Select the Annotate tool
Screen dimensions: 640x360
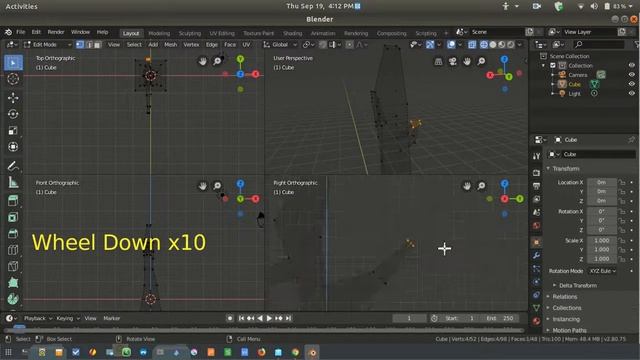[x=13, y=166]
